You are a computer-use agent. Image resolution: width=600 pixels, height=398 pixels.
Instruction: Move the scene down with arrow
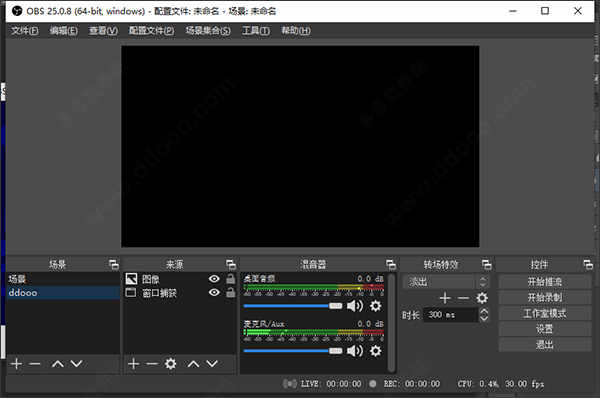point(77,364)
